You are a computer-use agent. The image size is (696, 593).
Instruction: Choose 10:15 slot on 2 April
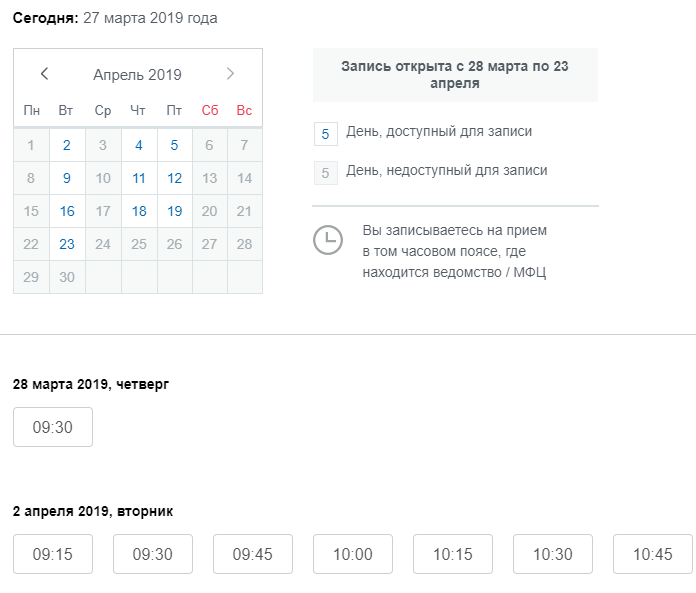pyautogui.click(x=453, y=554)
